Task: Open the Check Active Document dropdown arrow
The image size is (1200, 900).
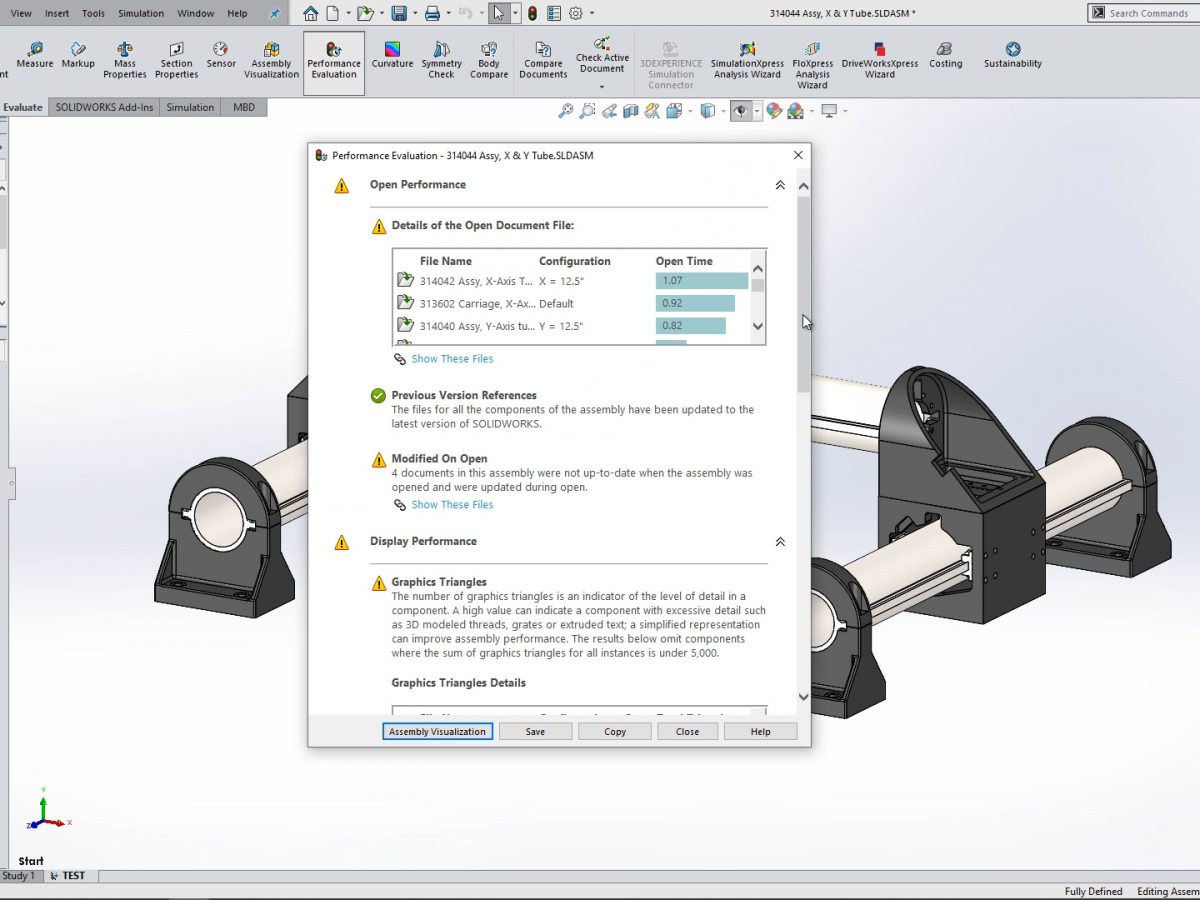Action: [x=602, y=87]
